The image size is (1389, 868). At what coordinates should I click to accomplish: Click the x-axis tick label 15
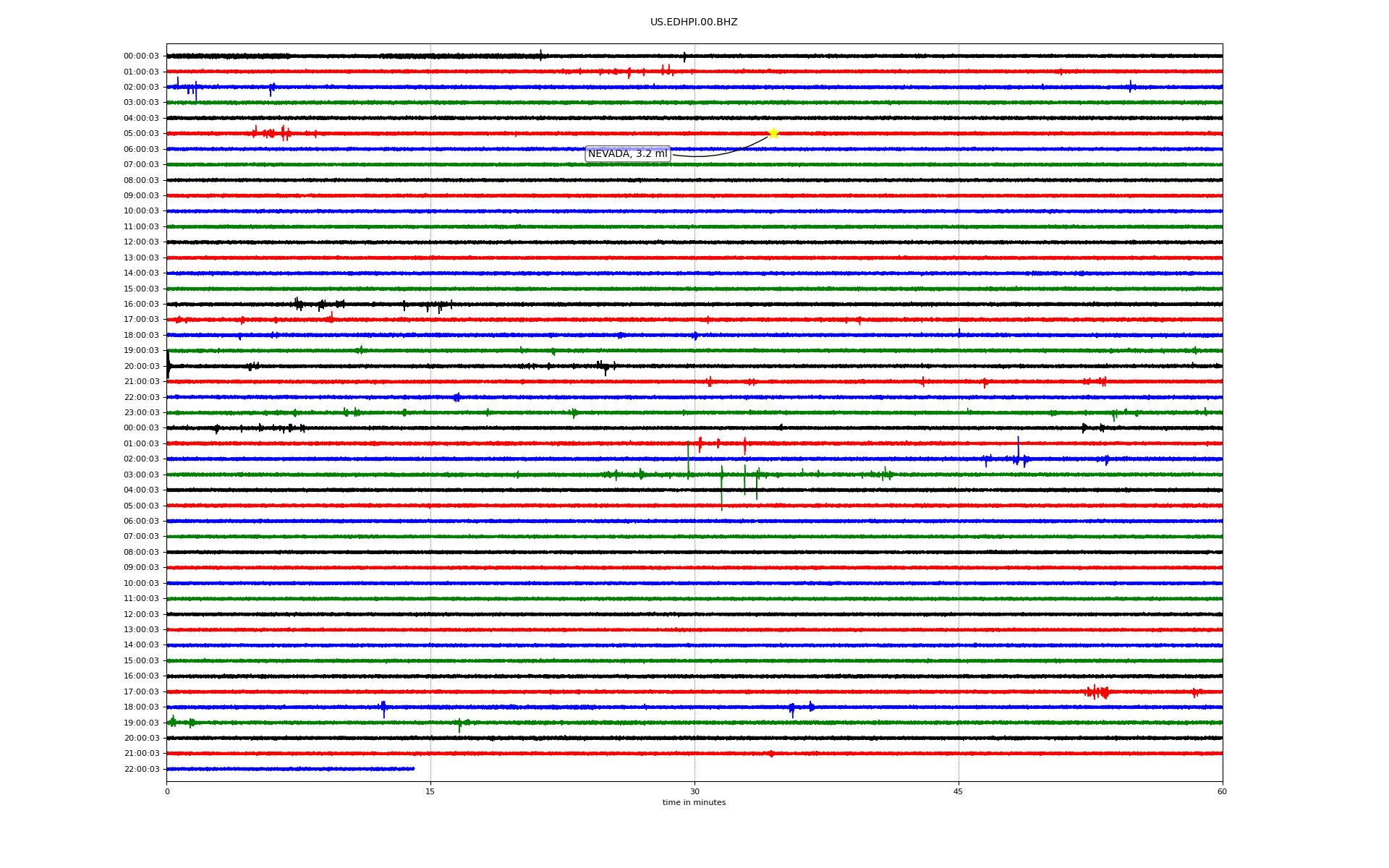click(430, 791)
